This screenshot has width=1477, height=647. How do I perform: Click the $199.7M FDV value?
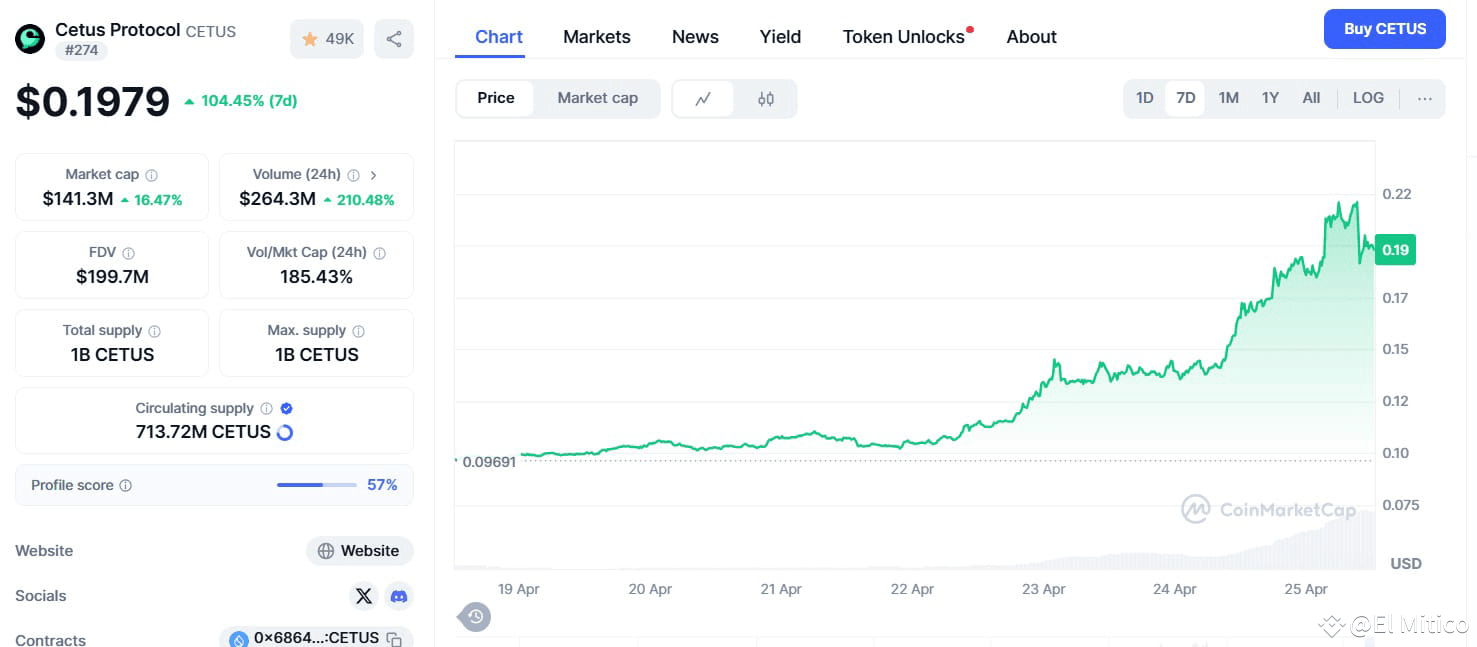click(x=112, y=277)
